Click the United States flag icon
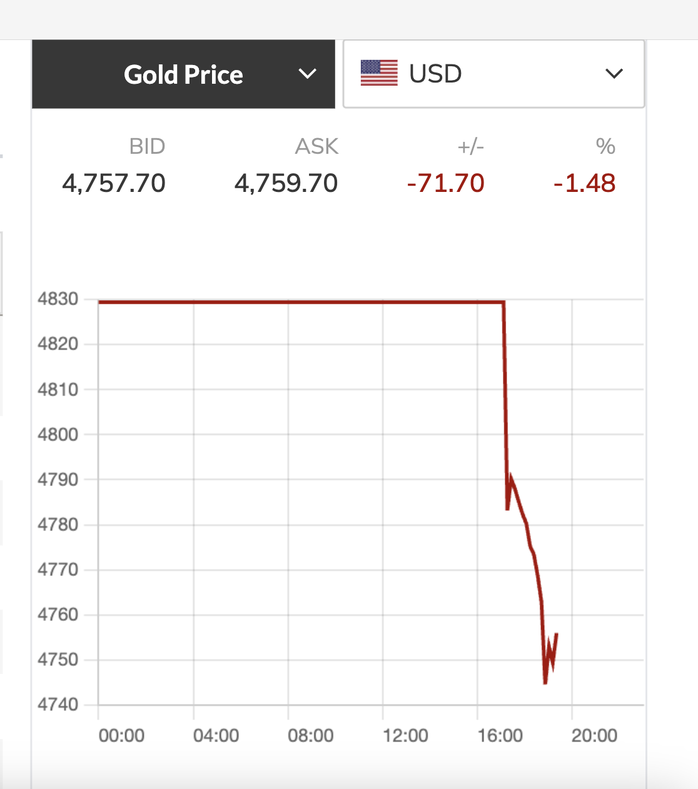Image resolution: width=698 pixels, height=789 pixels. pyautogui.click(x=379, y=73)
